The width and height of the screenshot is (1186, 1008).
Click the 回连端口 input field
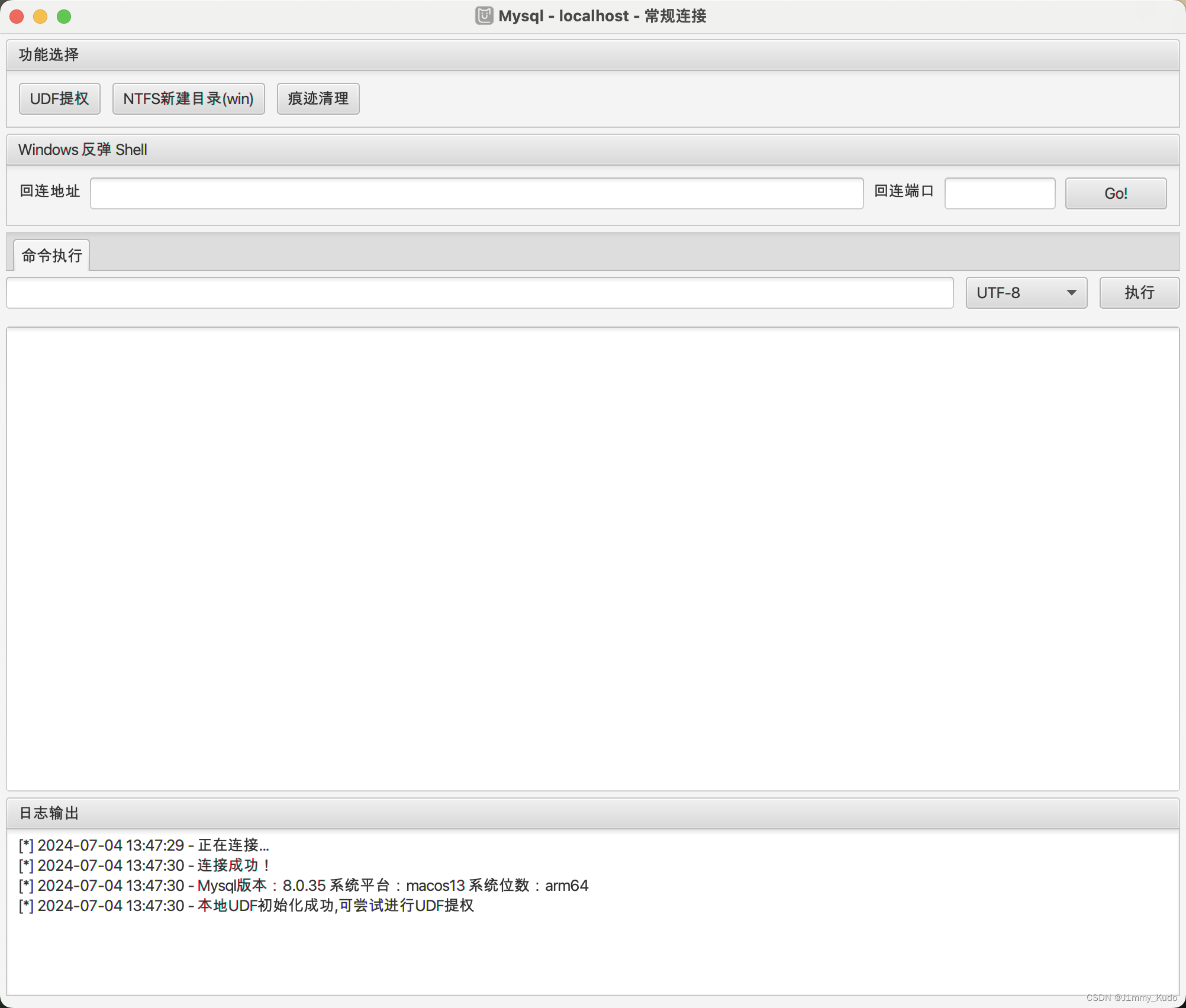999,193
